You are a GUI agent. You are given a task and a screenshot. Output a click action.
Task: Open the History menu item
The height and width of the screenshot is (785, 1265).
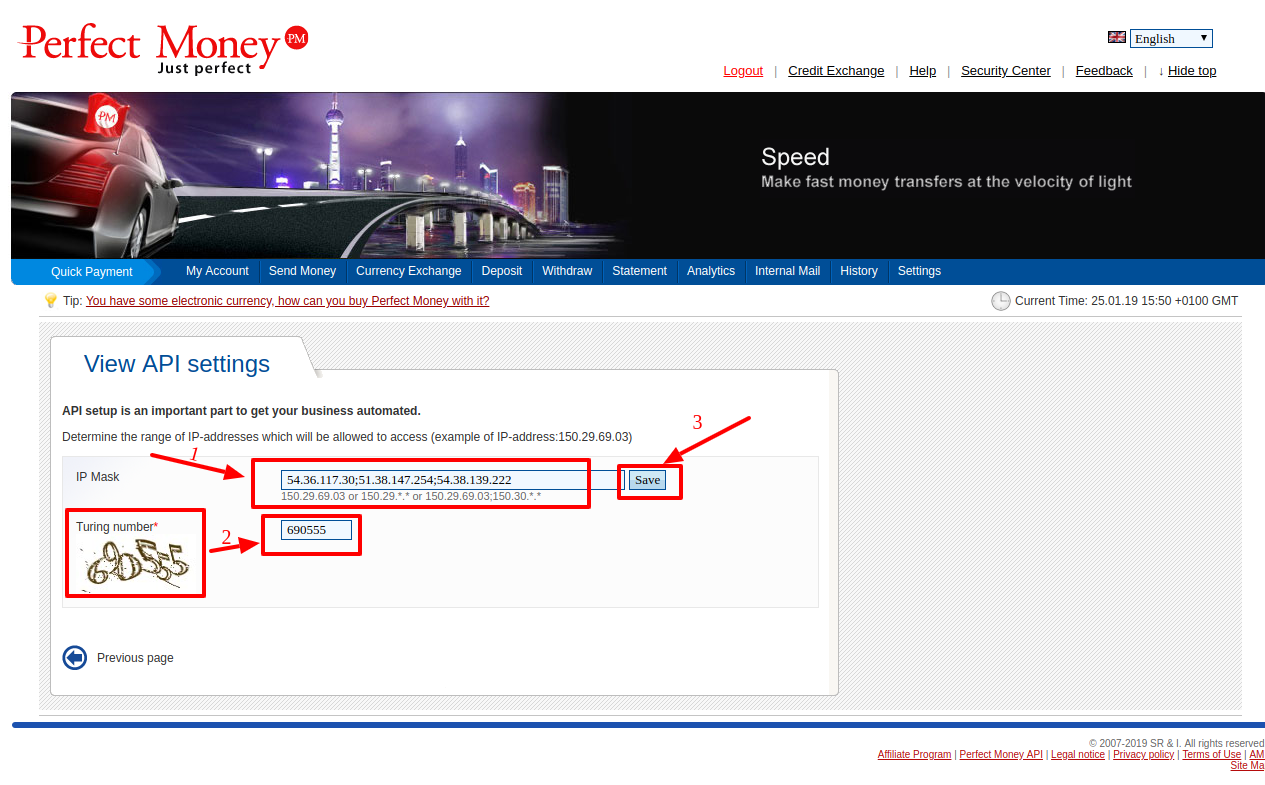click(x=859, y=271)
